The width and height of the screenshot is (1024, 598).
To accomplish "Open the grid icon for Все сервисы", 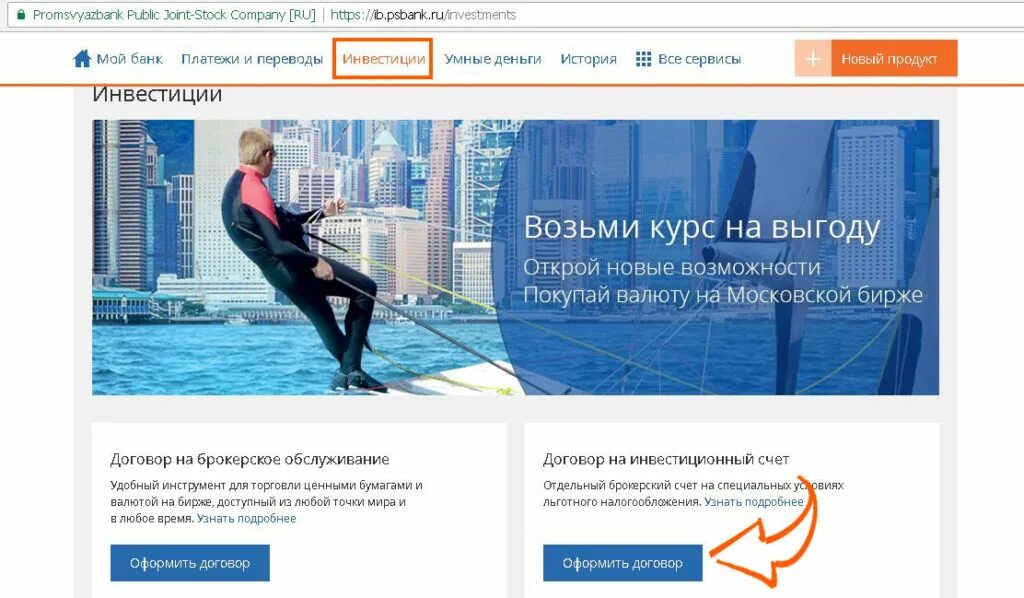I will (643, 59).
